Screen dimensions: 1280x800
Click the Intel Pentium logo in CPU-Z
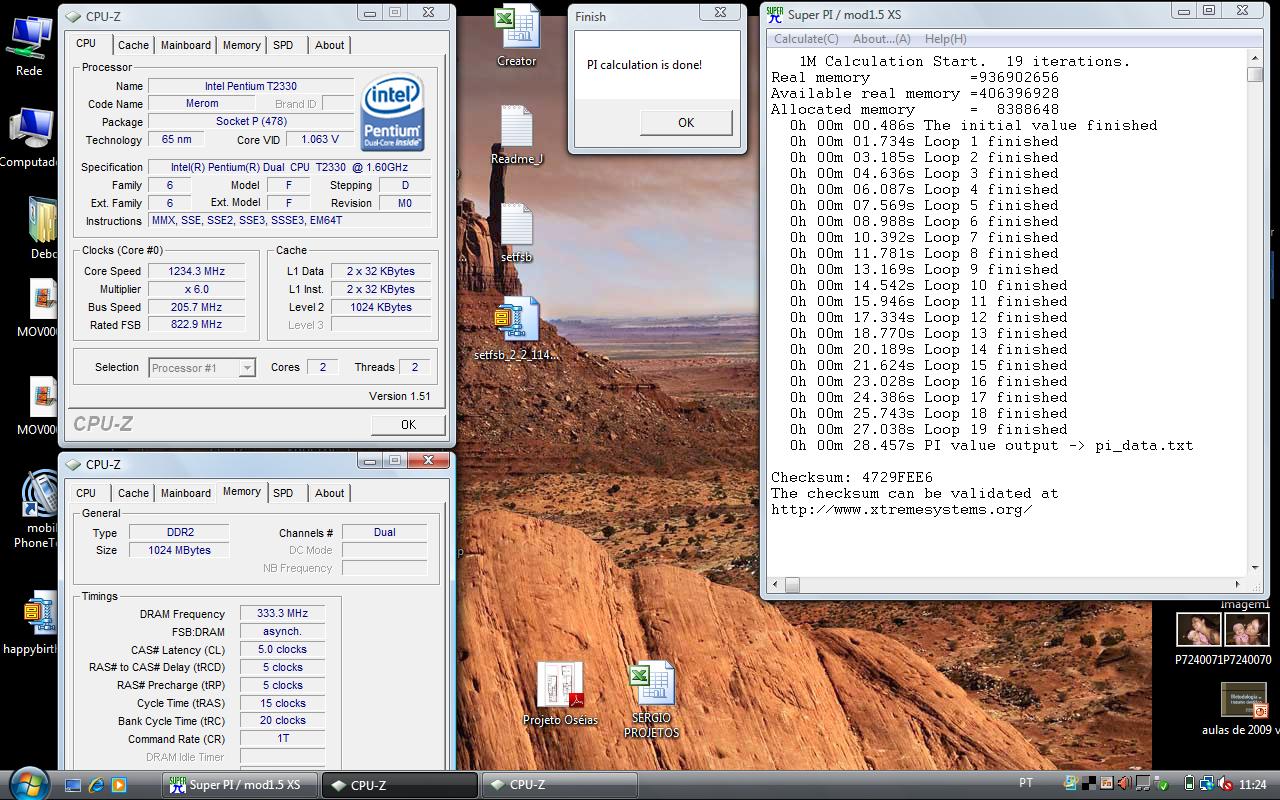click(392, 112)
